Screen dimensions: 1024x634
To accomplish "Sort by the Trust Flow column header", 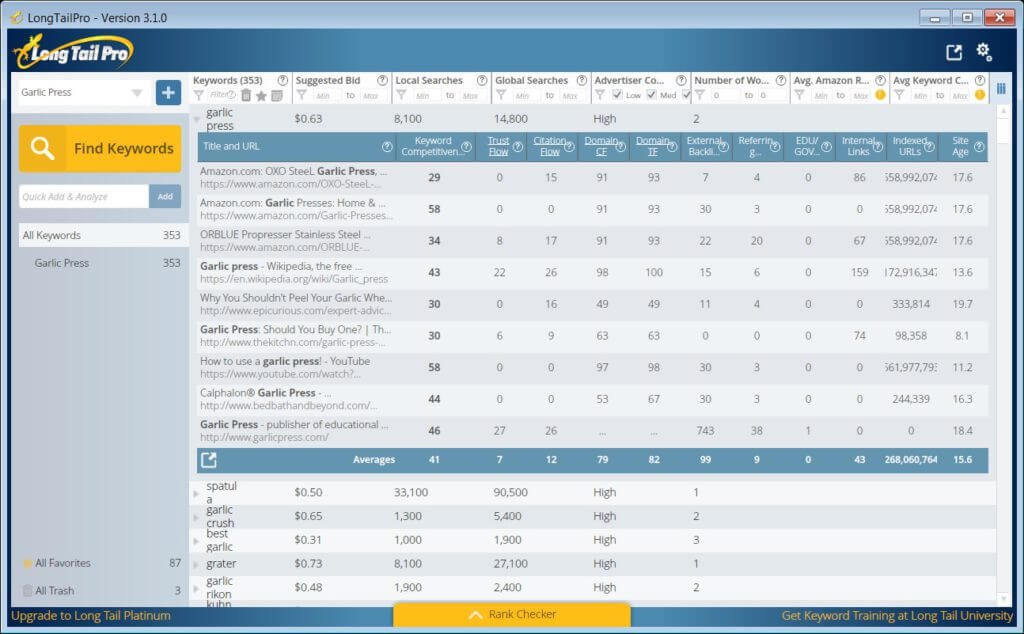I will pos(498,146).
